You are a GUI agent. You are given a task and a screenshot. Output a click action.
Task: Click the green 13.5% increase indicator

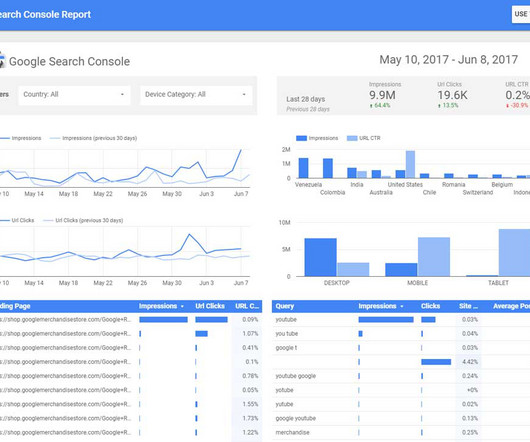click(448, 105)
